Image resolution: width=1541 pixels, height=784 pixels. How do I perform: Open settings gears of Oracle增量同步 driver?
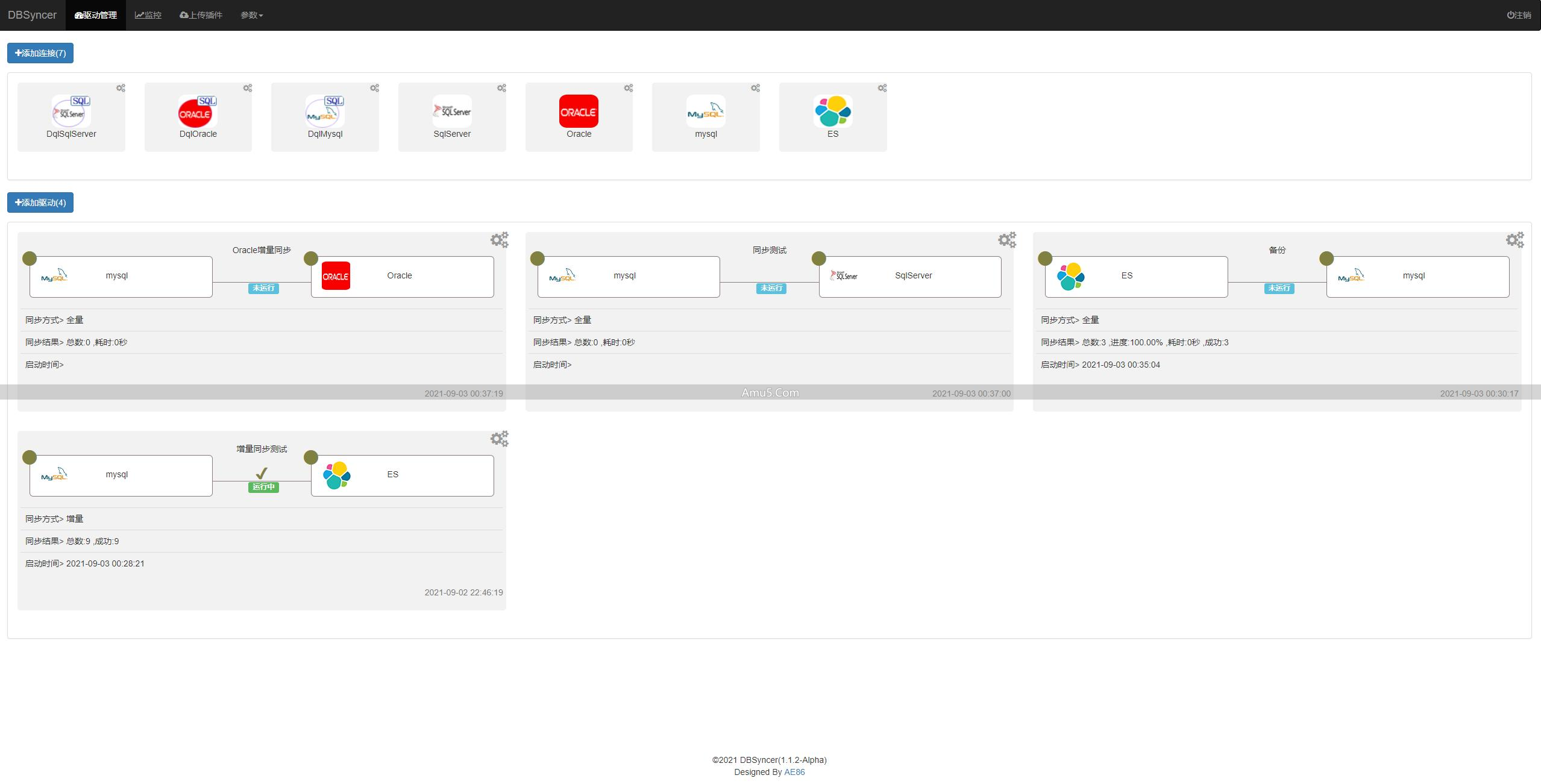[499, 240]
